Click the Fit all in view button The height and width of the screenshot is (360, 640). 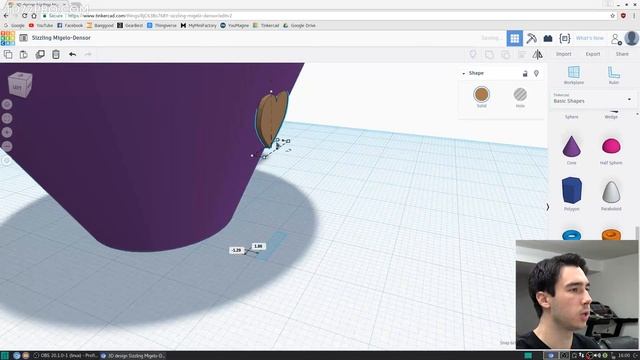click(7, 118)
